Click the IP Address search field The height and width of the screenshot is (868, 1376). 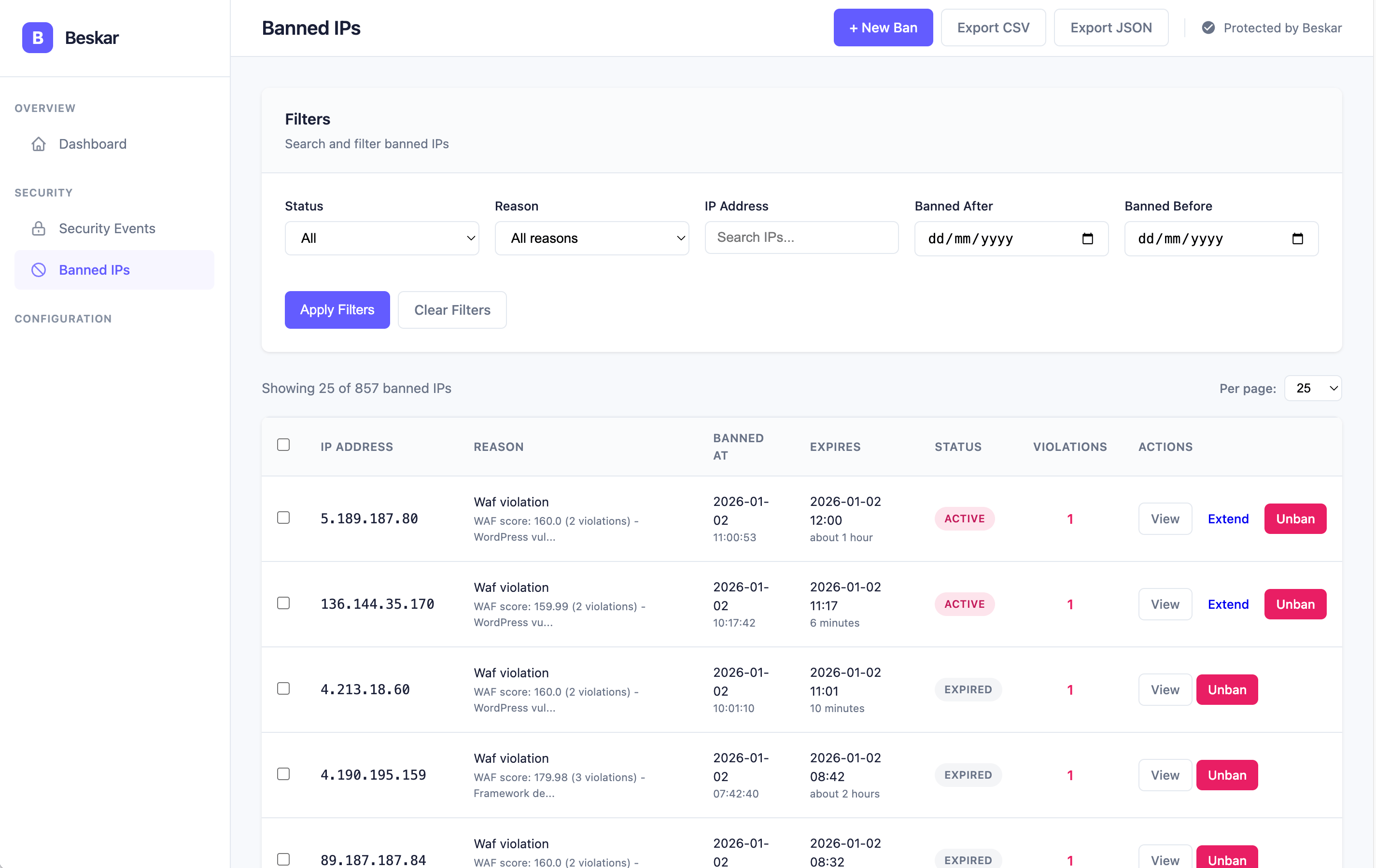pyautogui.click(x=801, y=237)
